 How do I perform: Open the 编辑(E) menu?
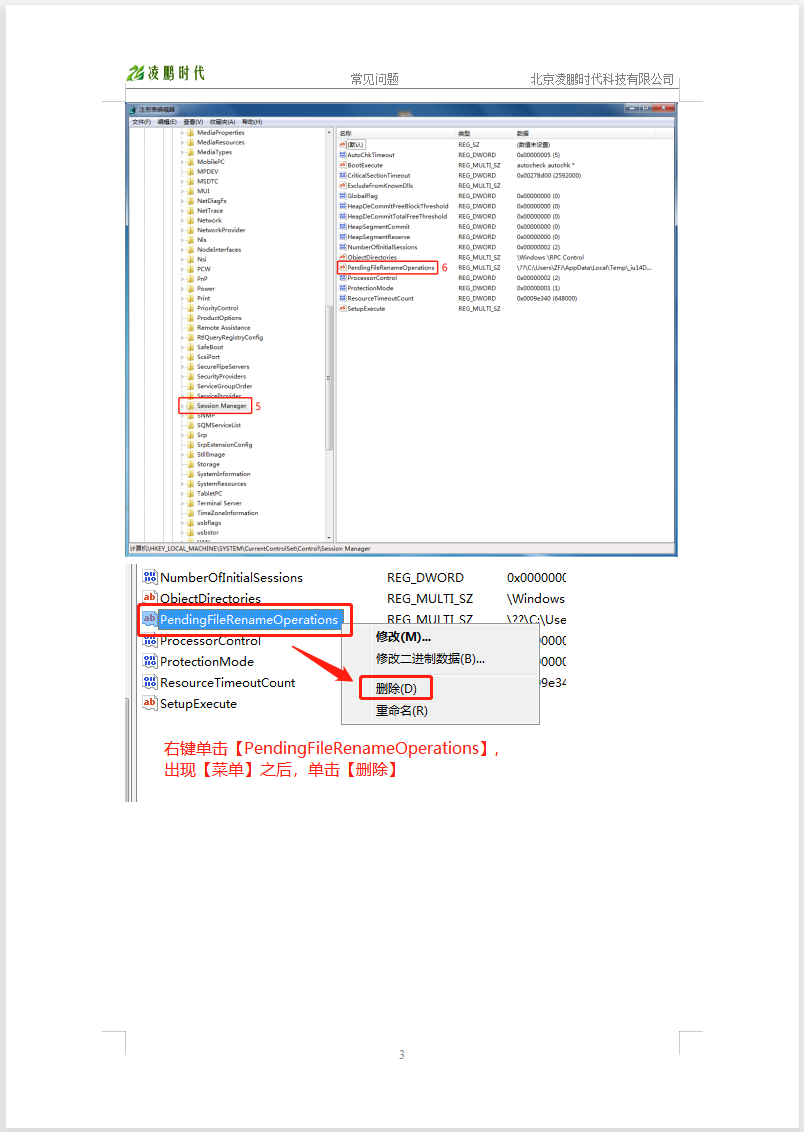[167, 122]
